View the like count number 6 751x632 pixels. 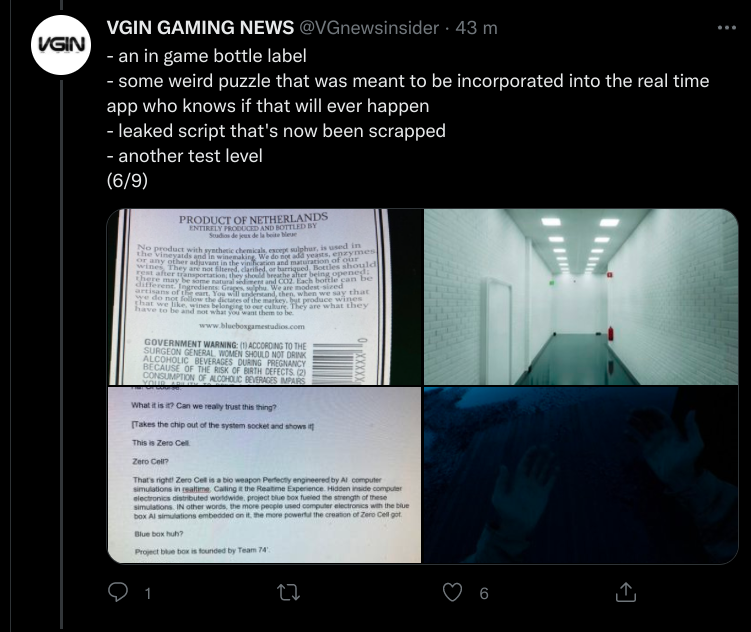click(x=484, y=594)
